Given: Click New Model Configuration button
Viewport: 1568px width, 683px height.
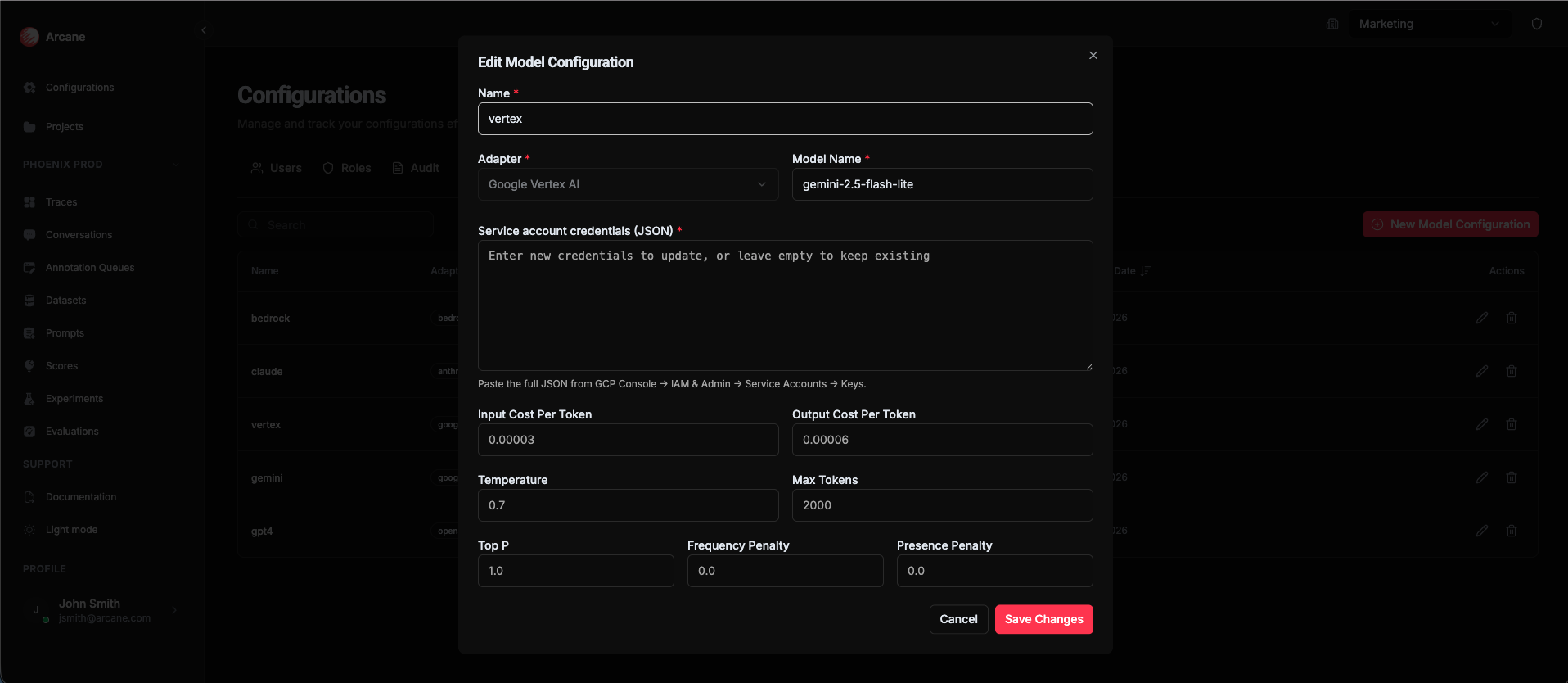Looking at the screenshot, I should [1450, 224].
